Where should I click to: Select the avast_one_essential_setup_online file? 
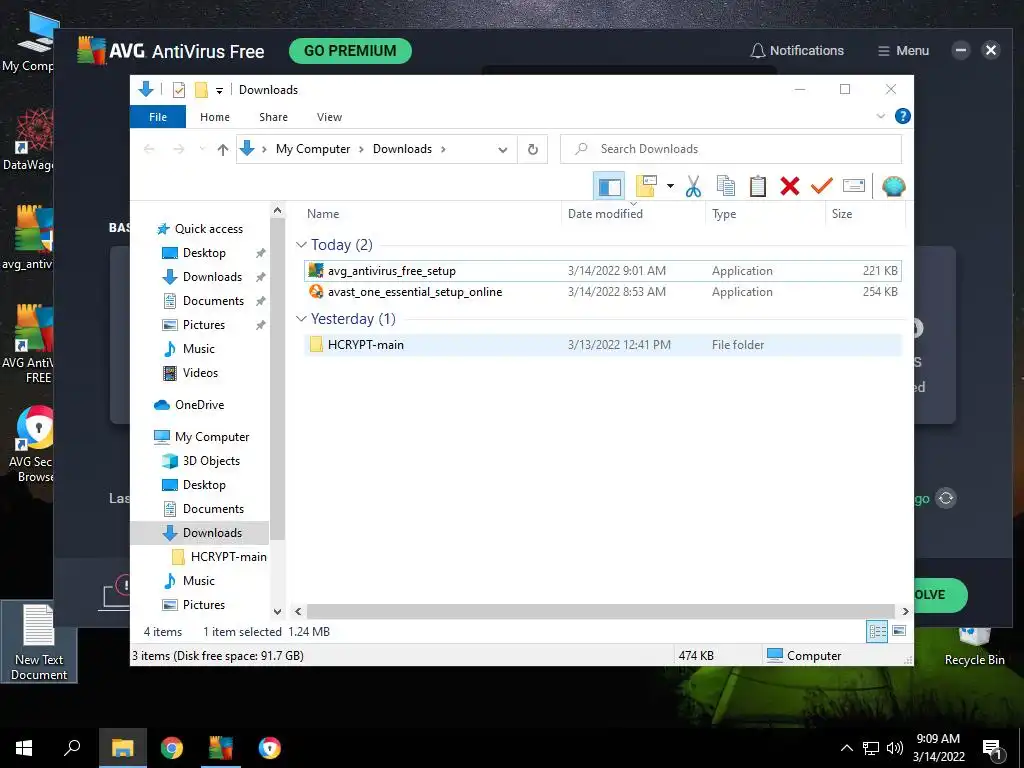click(x=603, y=292)
